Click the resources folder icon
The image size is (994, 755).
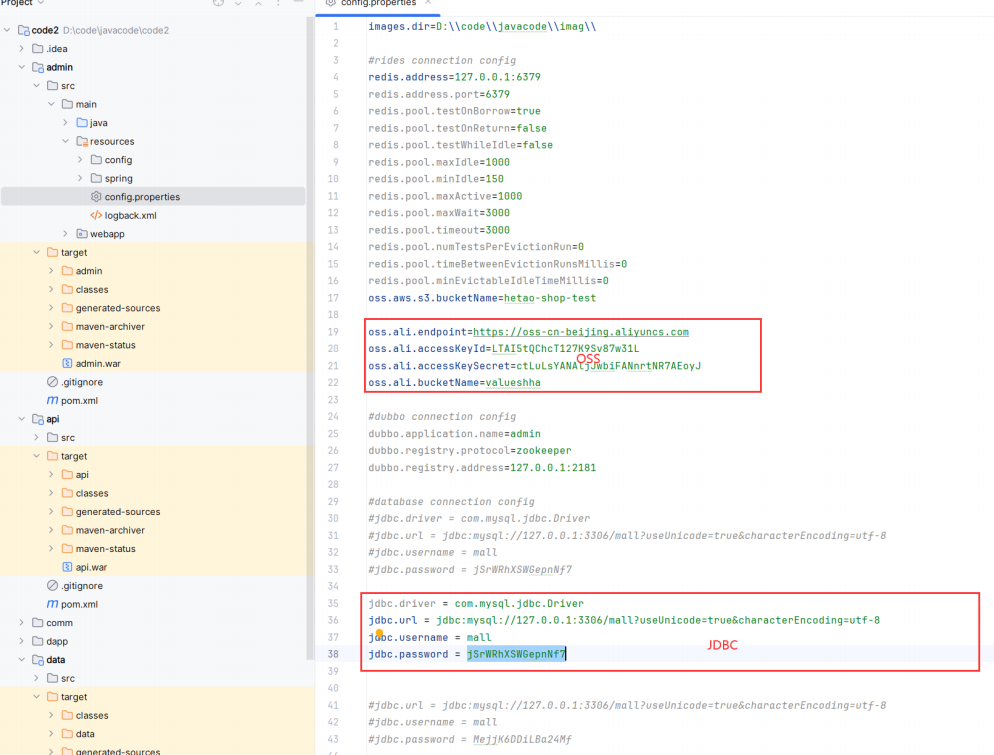tap(82, 141)
